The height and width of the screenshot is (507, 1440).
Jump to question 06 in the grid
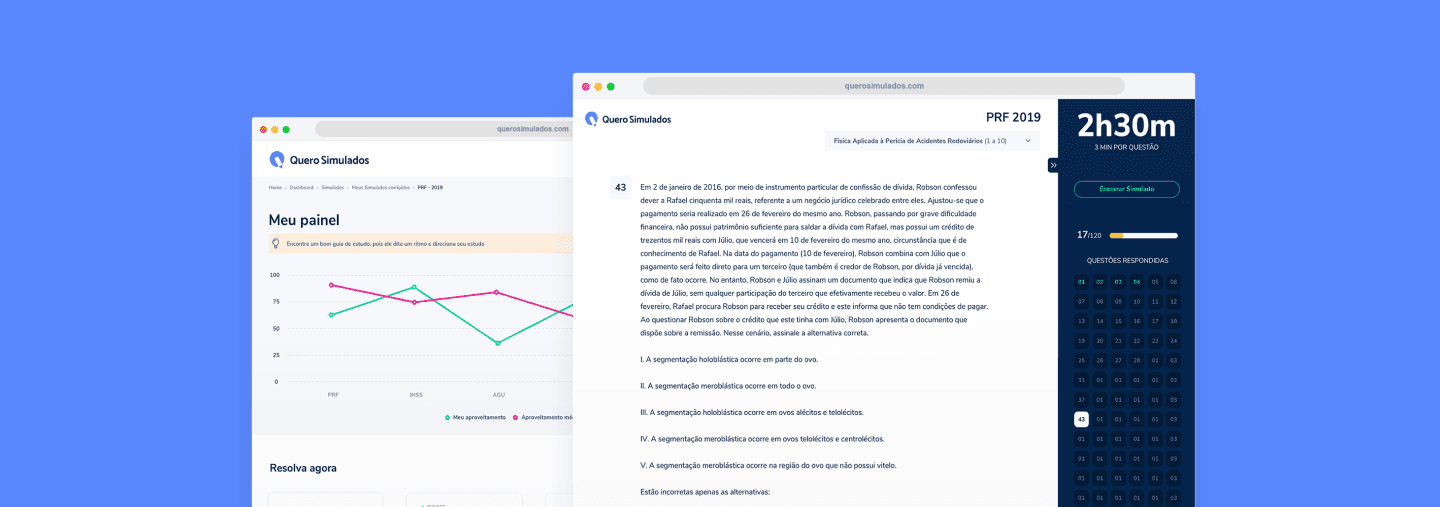[x=1174, y=282]
